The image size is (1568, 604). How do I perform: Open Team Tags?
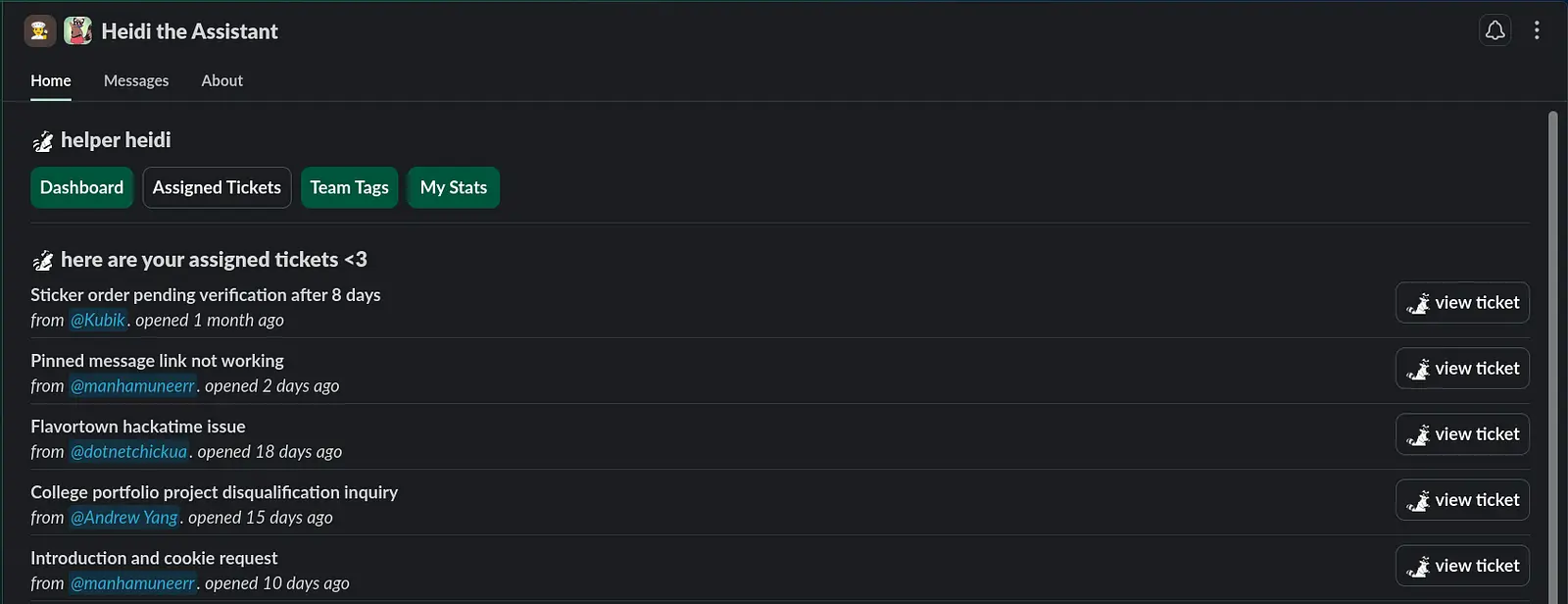349,187
